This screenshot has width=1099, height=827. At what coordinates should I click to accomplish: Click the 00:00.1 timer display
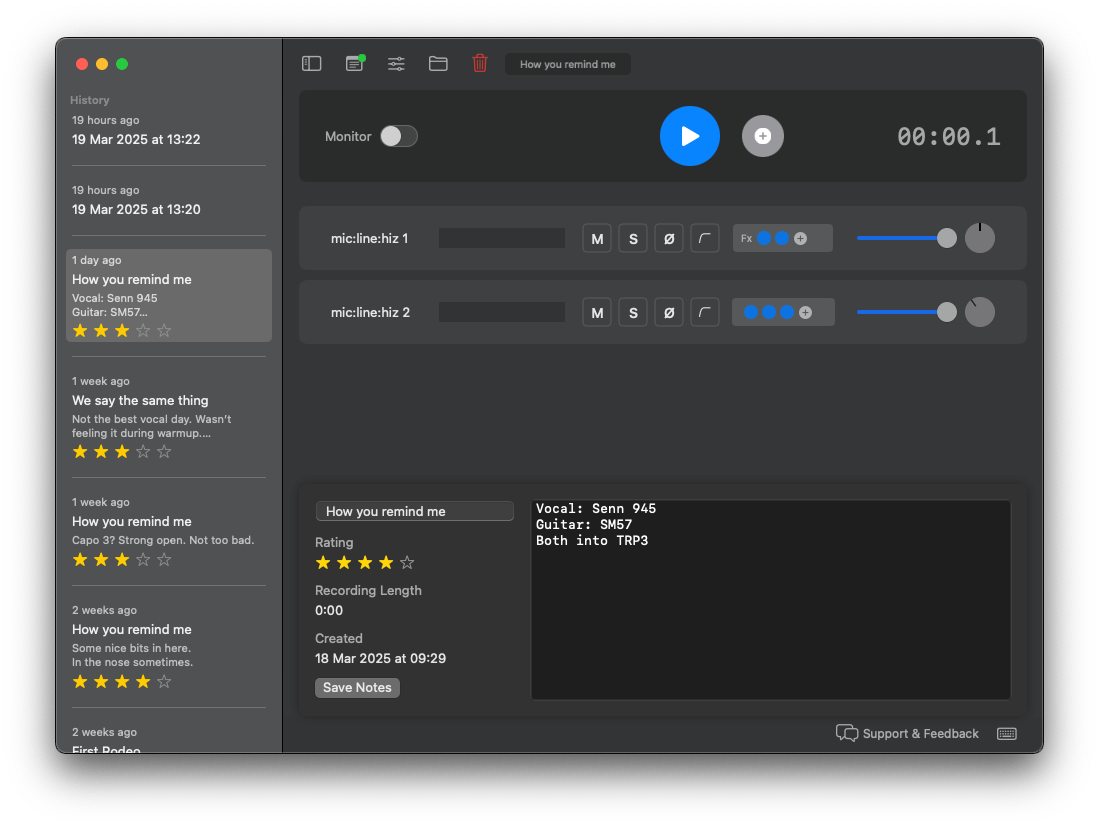click(x=949, y=137)
